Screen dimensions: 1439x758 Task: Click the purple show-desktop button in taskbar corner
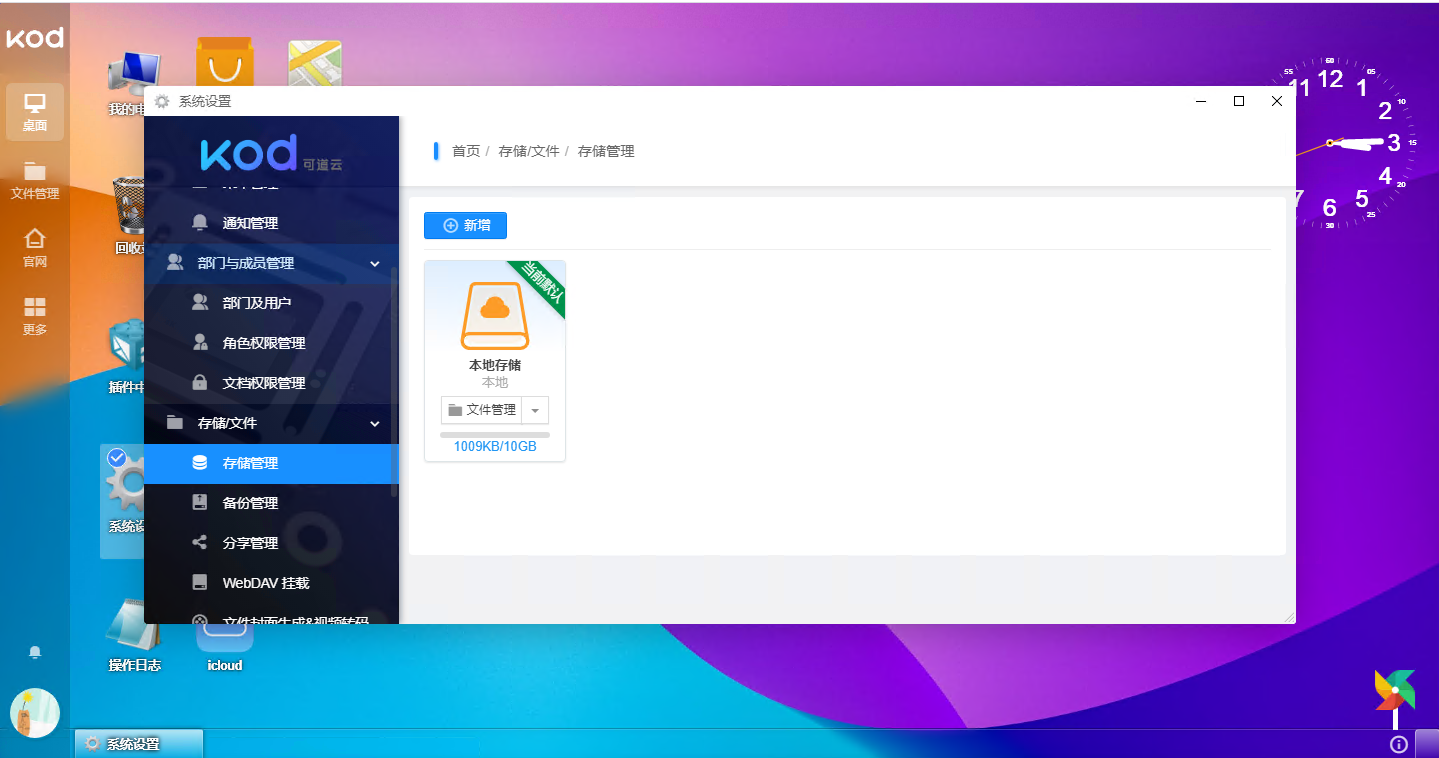(x=1427, y=744)
